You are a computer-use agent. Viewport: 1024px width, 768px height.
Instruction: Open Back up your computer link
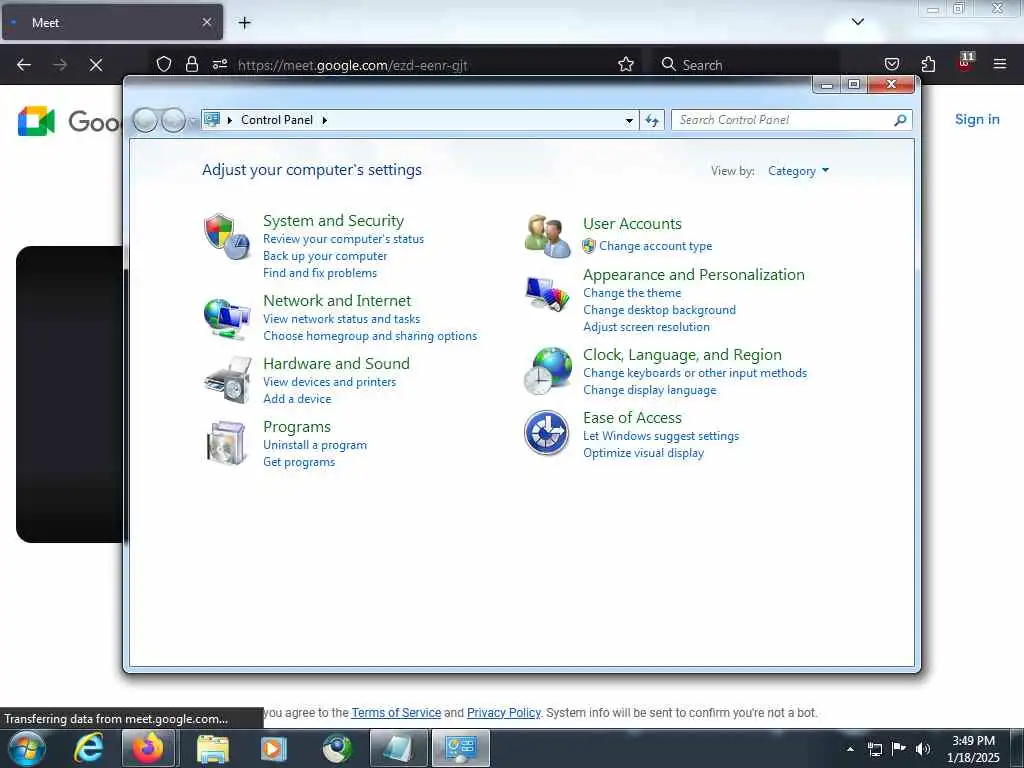pyautogui.click(x=325, y=256)
